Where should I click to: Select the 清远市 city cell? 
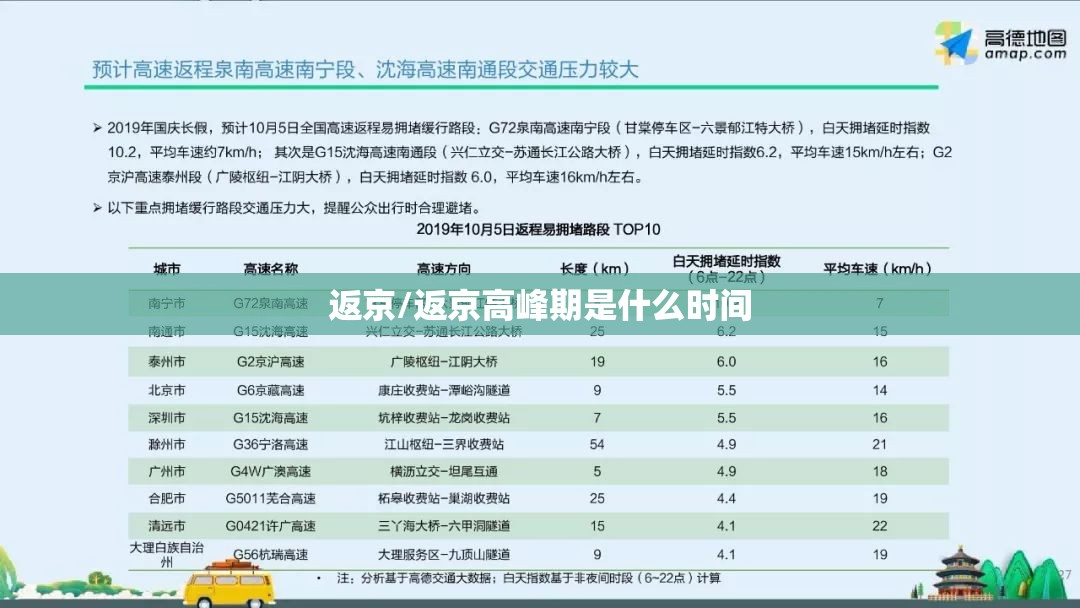[x=167, y=526]
